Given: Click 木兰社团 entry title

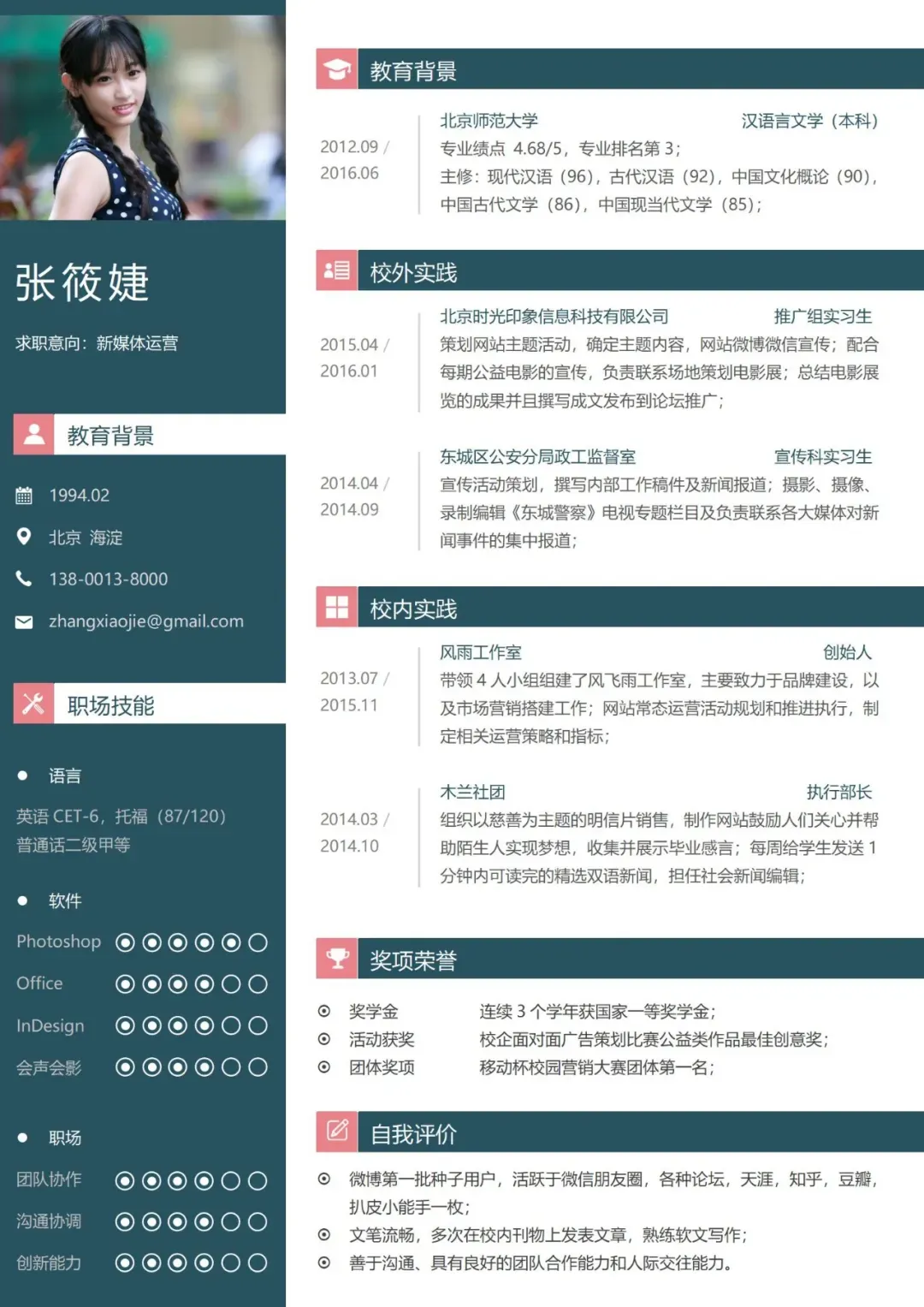Looking at the screenshot, I should [472, 793].
